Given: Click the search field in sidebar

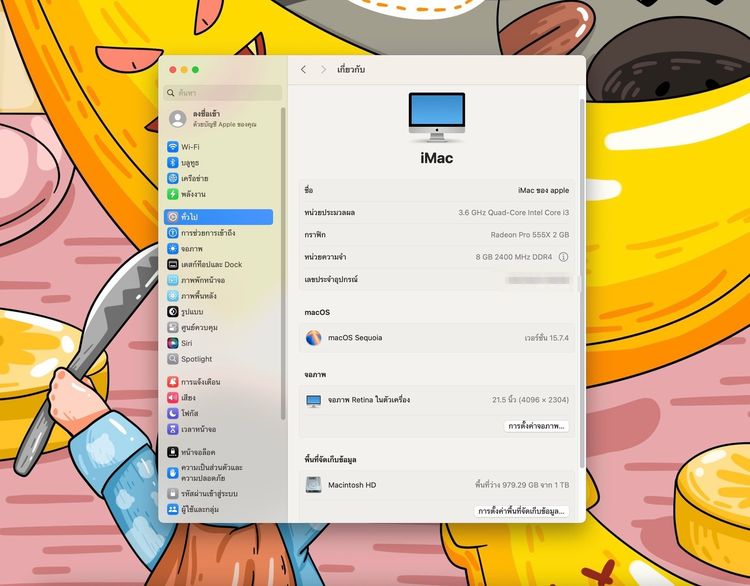Looking at the screenshot, I should (x=223, y=93).
